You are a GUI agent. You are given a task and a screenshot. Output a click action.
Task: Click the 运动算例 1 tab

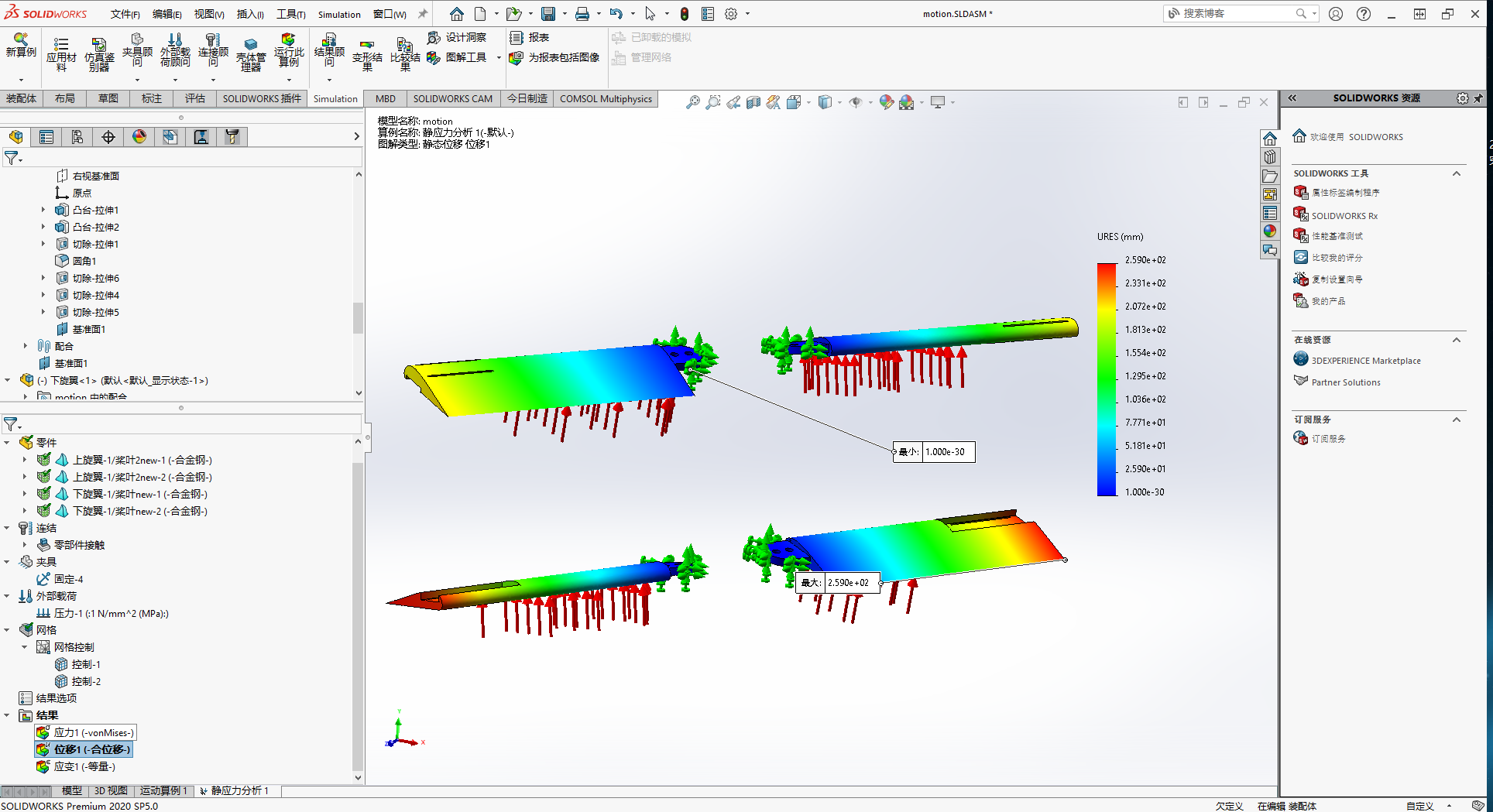click(x=163, y=790)
